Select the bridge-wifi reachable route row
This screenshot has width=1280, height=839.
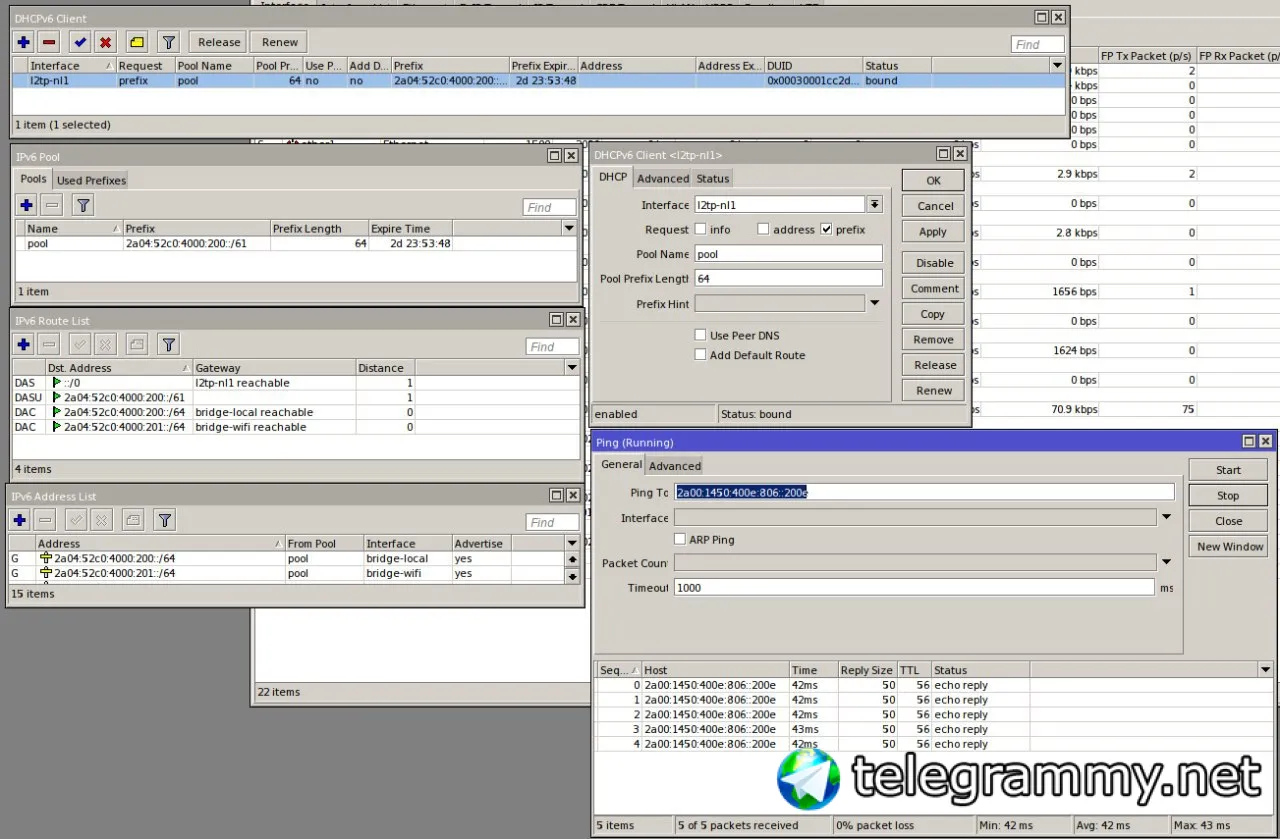point(296,427)
